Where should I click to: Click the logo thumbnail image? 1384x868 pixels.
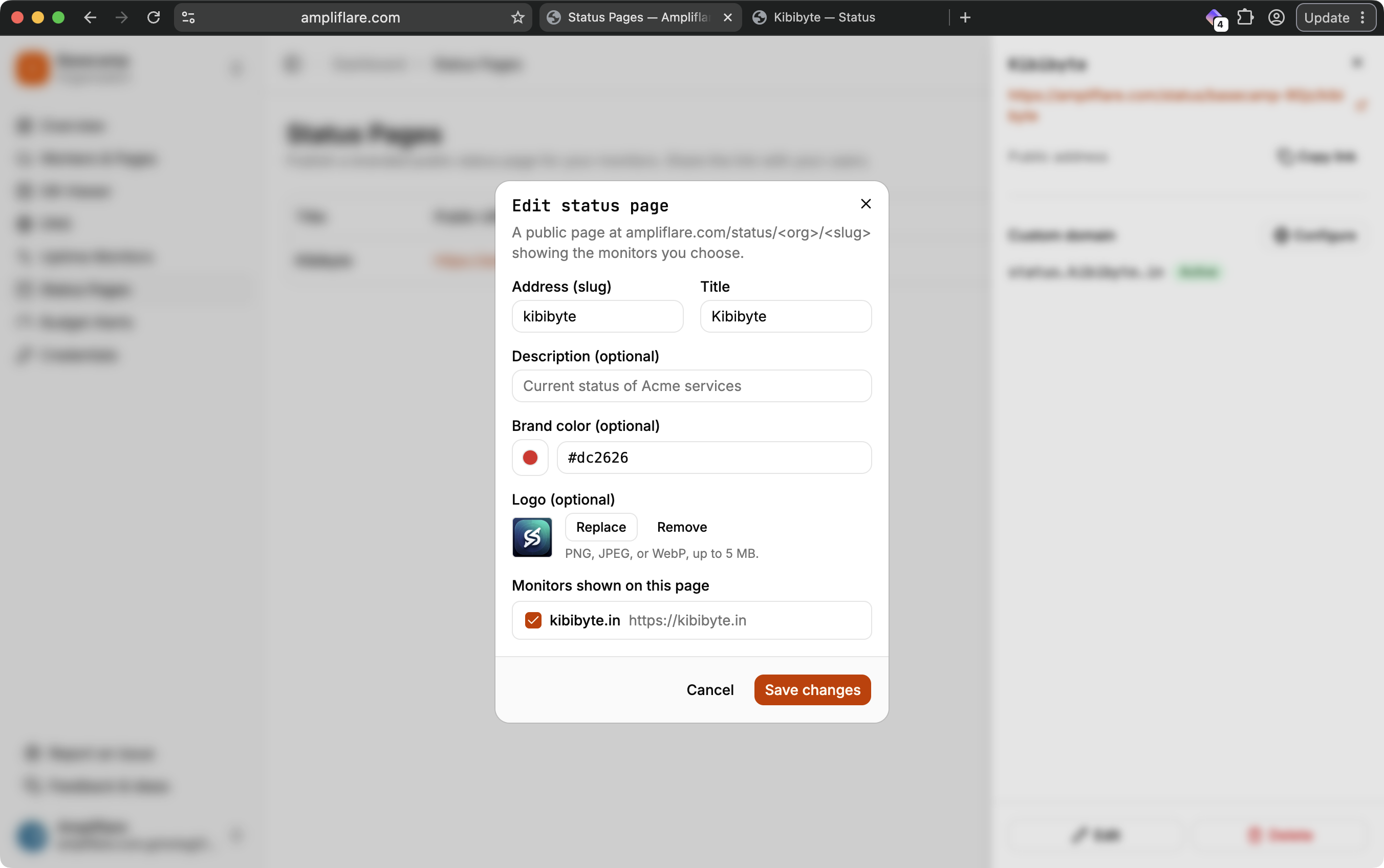532,537
